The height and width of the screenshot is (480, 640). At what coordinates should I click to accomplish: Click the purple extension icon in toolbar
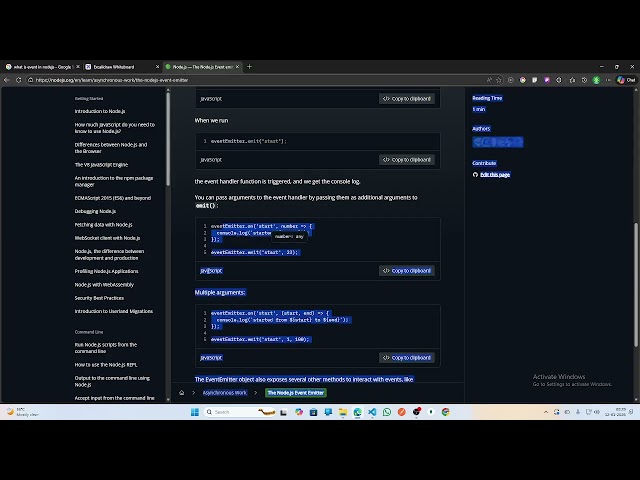click(547, 80)
